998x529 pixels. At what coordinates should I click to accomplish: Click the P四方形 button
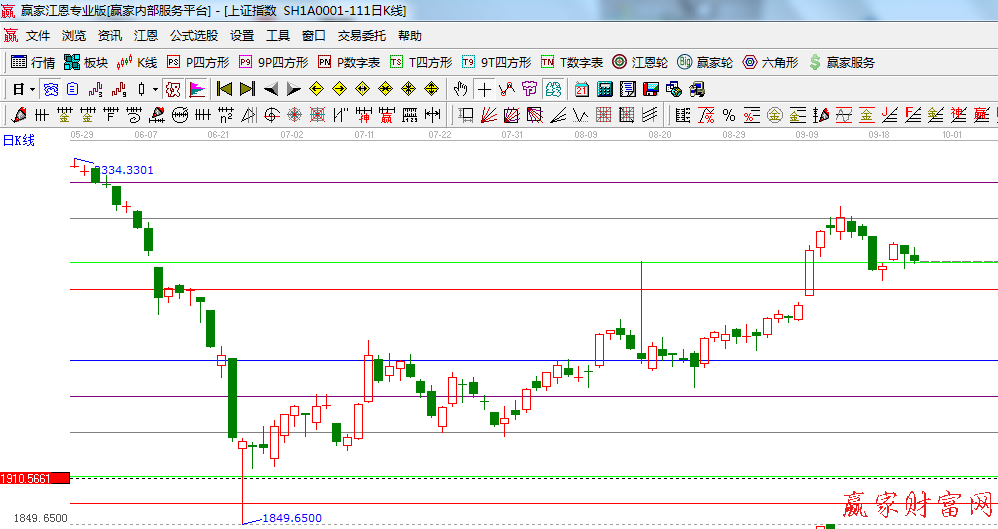click(198, 62)
